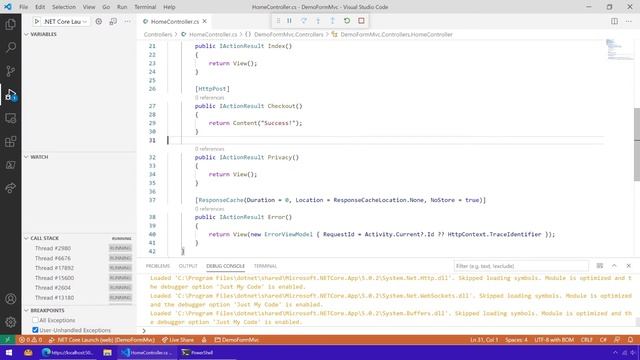The height and width of the screenshot is (360, 640).
Task: Open the File menu
Action: pyautogui.click(x=24, y=7)
